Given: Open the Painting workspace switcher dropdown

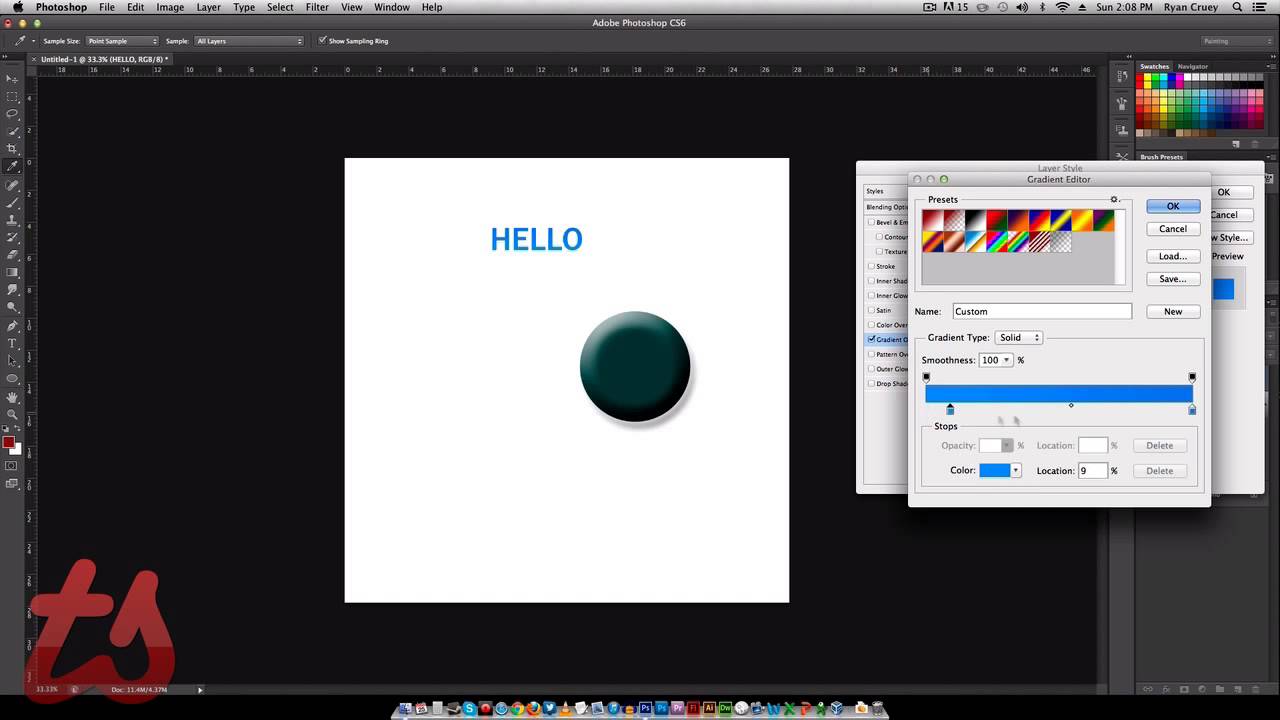Looking at the screenshot, I should 1236,41.
